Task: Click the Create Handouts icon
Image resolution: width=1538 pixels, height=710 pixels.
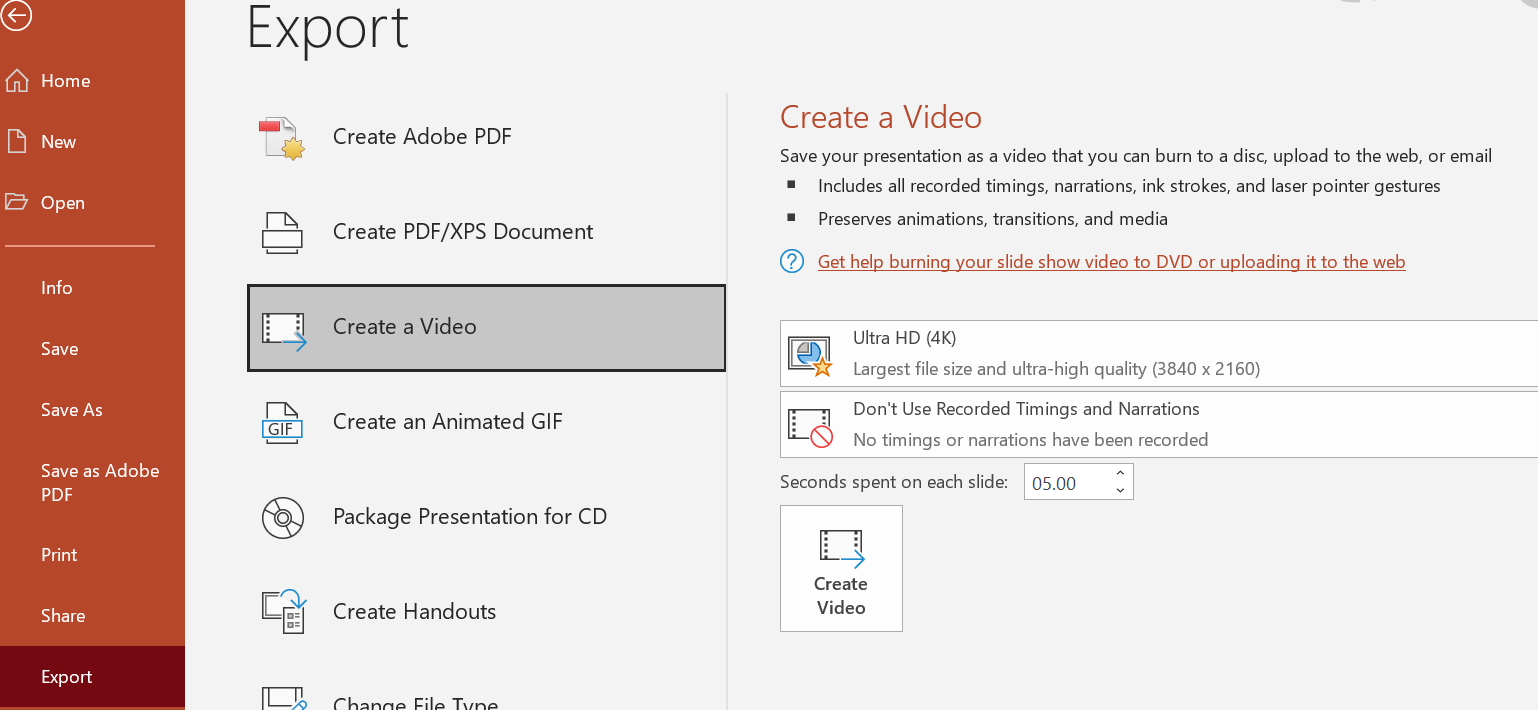Action: click(x=284, y=611)
